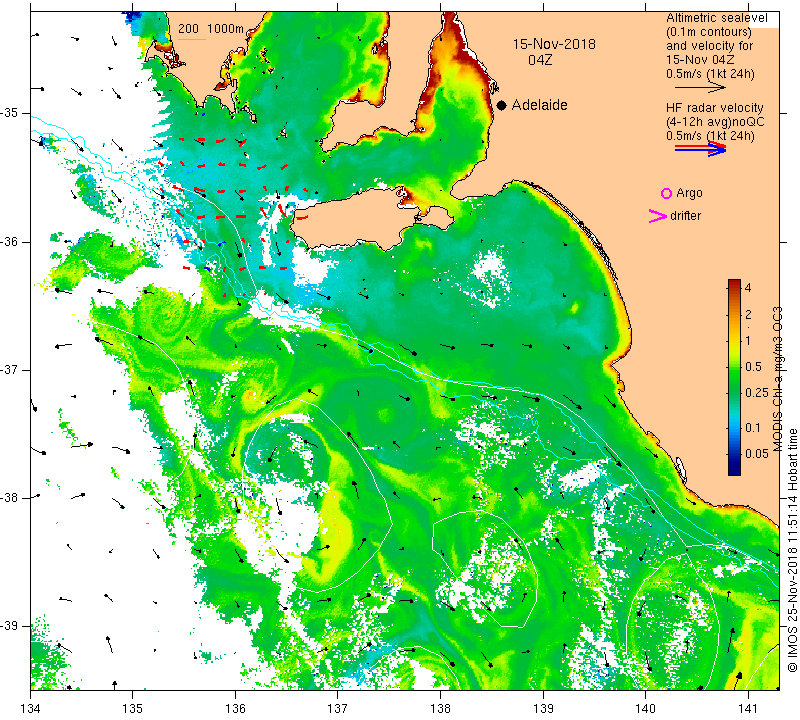Click the longitude axis label 138
The image size is (800, 720).
pyautogui.click(x=440, y=709)
